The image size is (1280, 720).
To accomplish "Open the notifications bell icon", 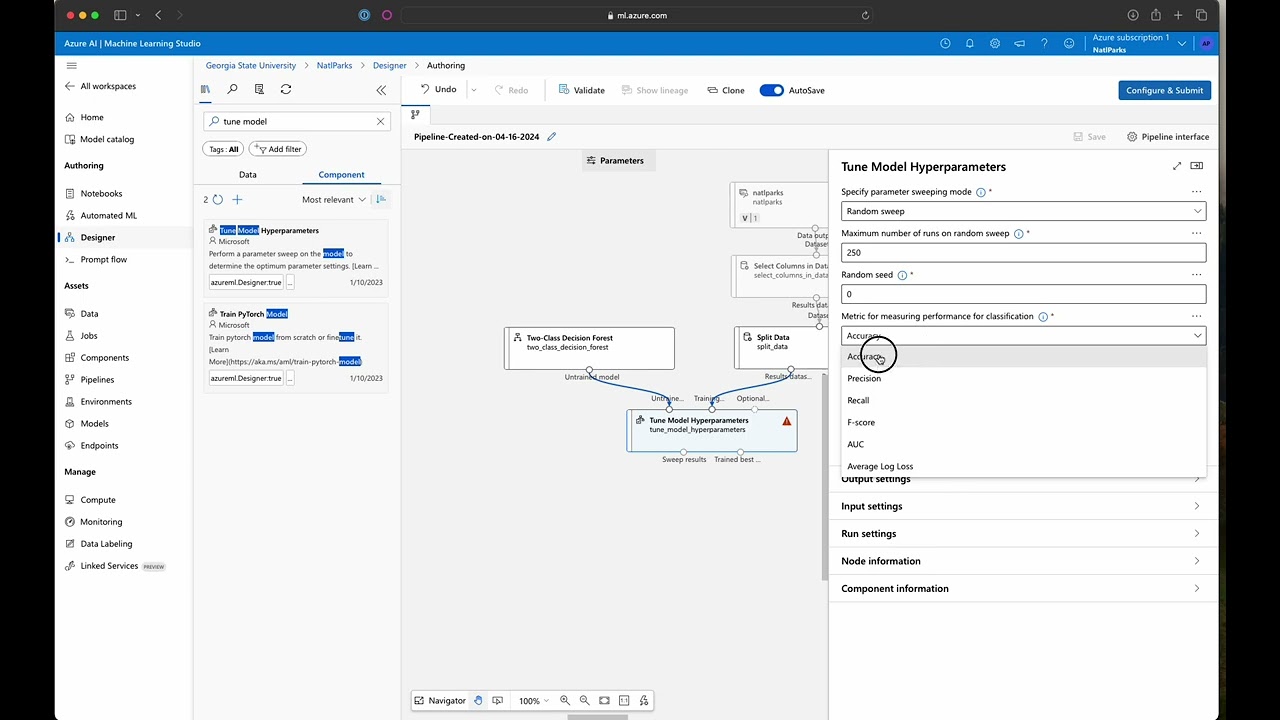I will pos(970,44).
